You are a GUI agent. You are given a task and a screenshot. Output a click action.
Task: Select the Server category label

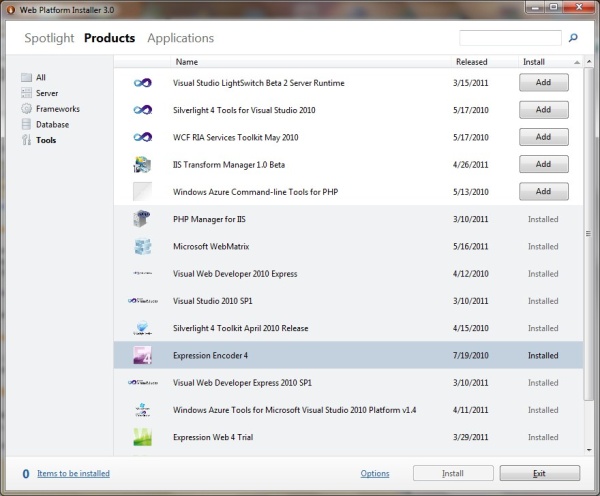(x=47, y=93)
